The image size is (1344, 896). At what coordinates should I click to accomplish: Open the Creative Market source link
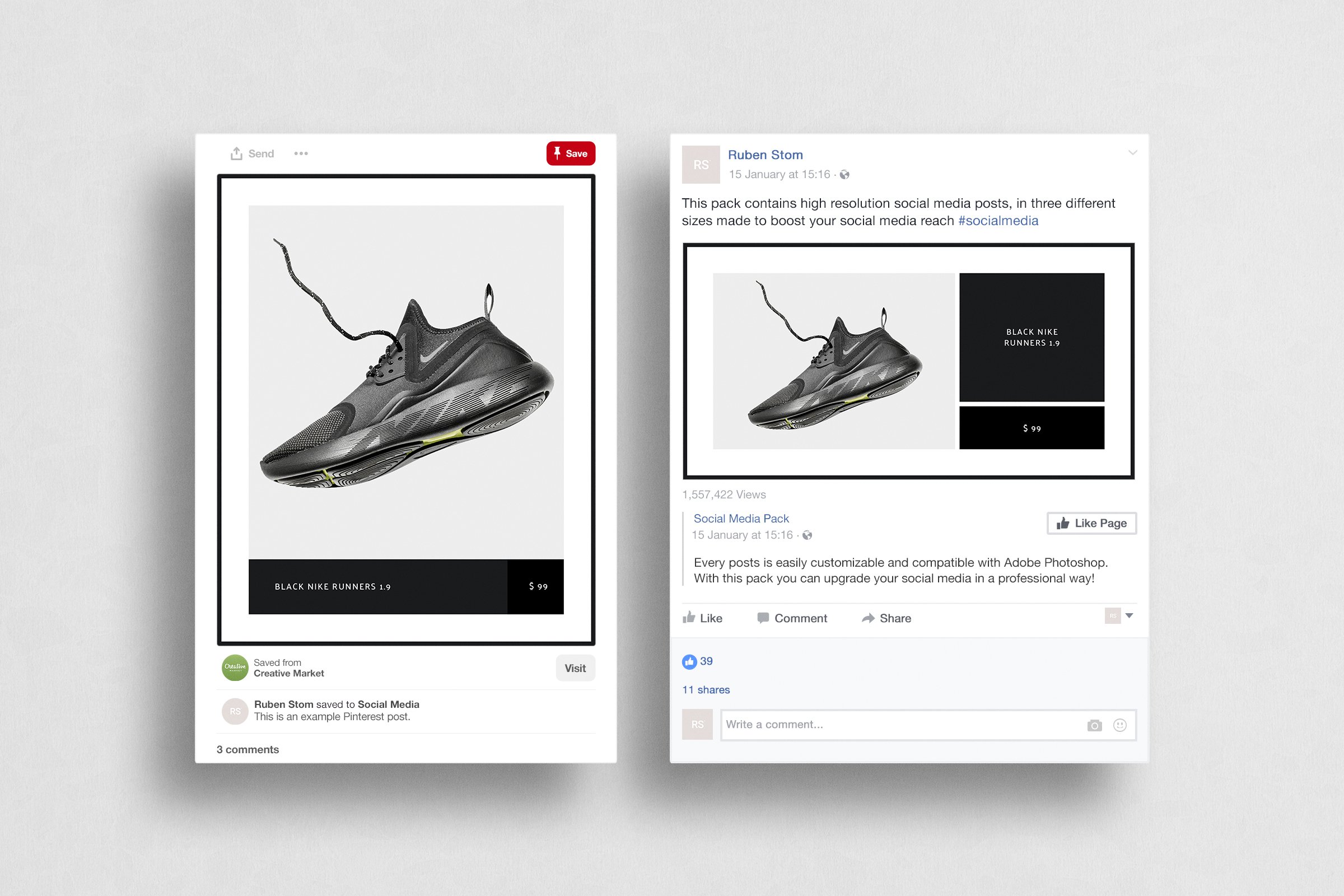click(288, 673)
